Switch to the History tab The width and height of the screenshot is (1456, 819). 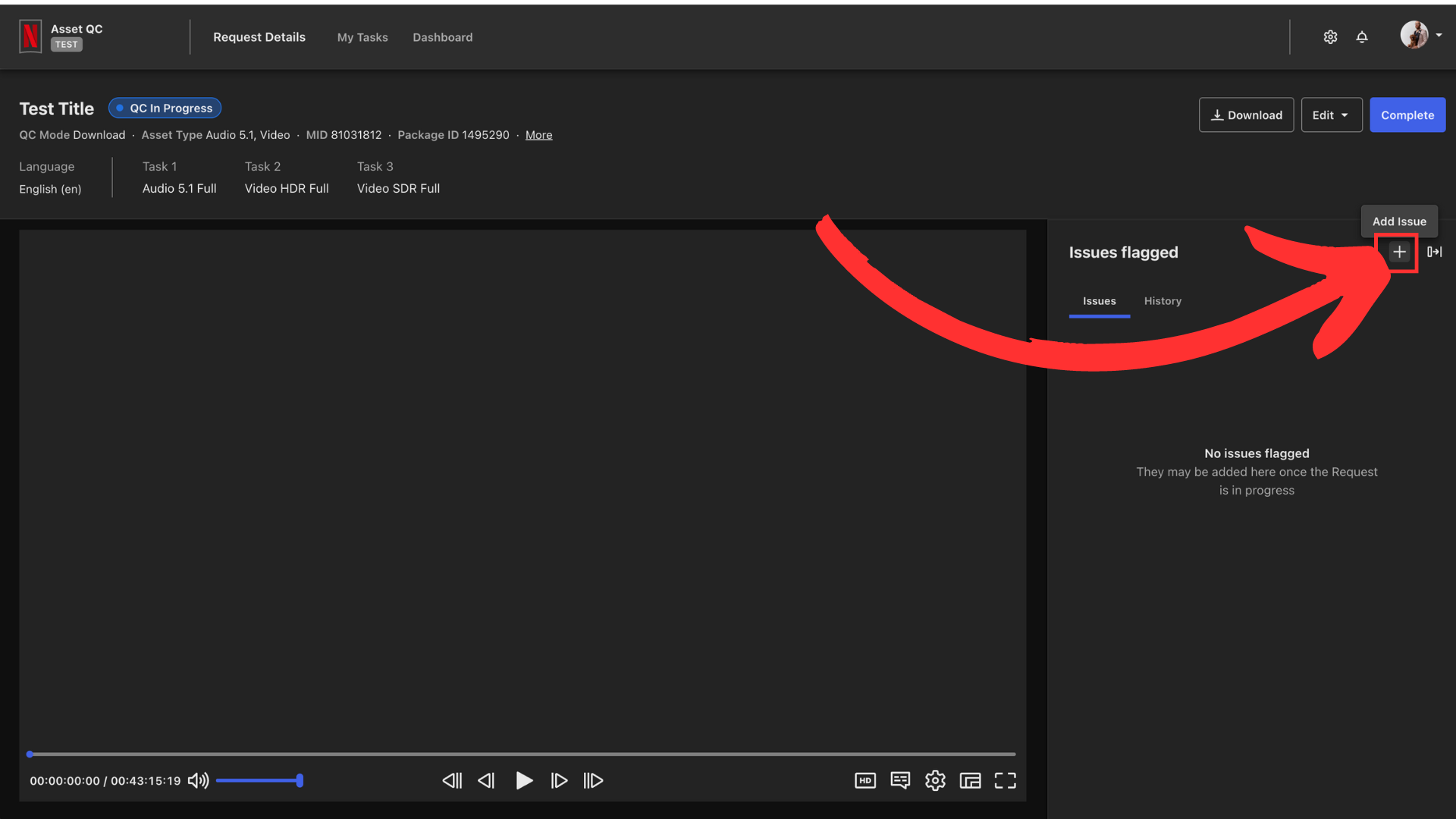point(1162,301)
